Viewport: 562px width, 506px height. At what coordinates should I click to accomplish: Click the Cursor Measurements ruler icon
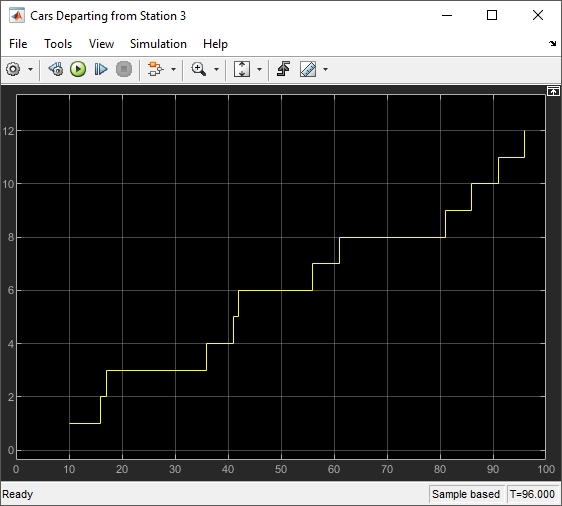[308, 69]
